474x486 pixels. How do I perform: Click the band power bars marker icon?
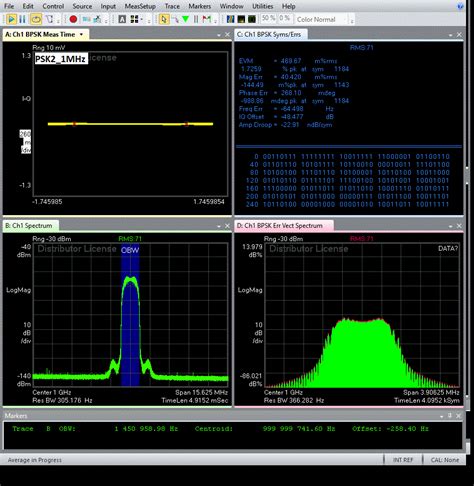196,19
